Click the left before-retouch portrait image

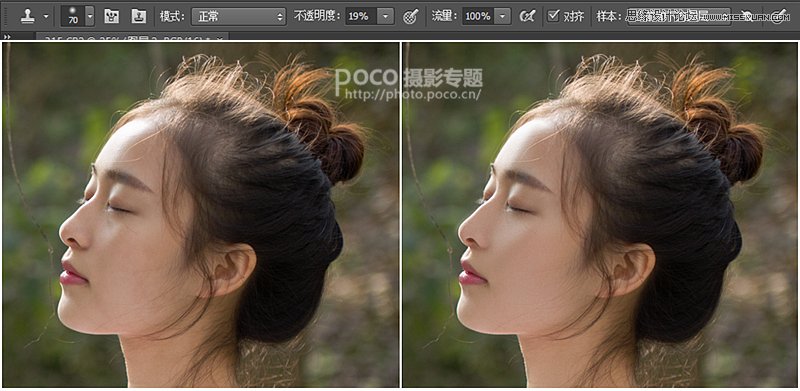(x=201, y=214)
